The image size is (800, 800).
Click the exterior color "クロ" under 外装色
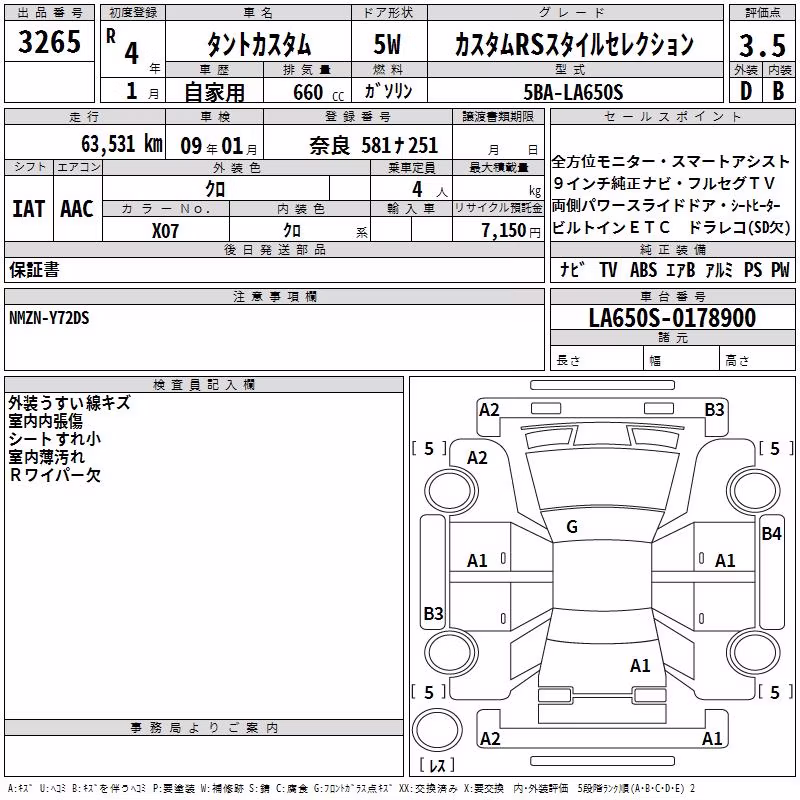pos(215,189)
